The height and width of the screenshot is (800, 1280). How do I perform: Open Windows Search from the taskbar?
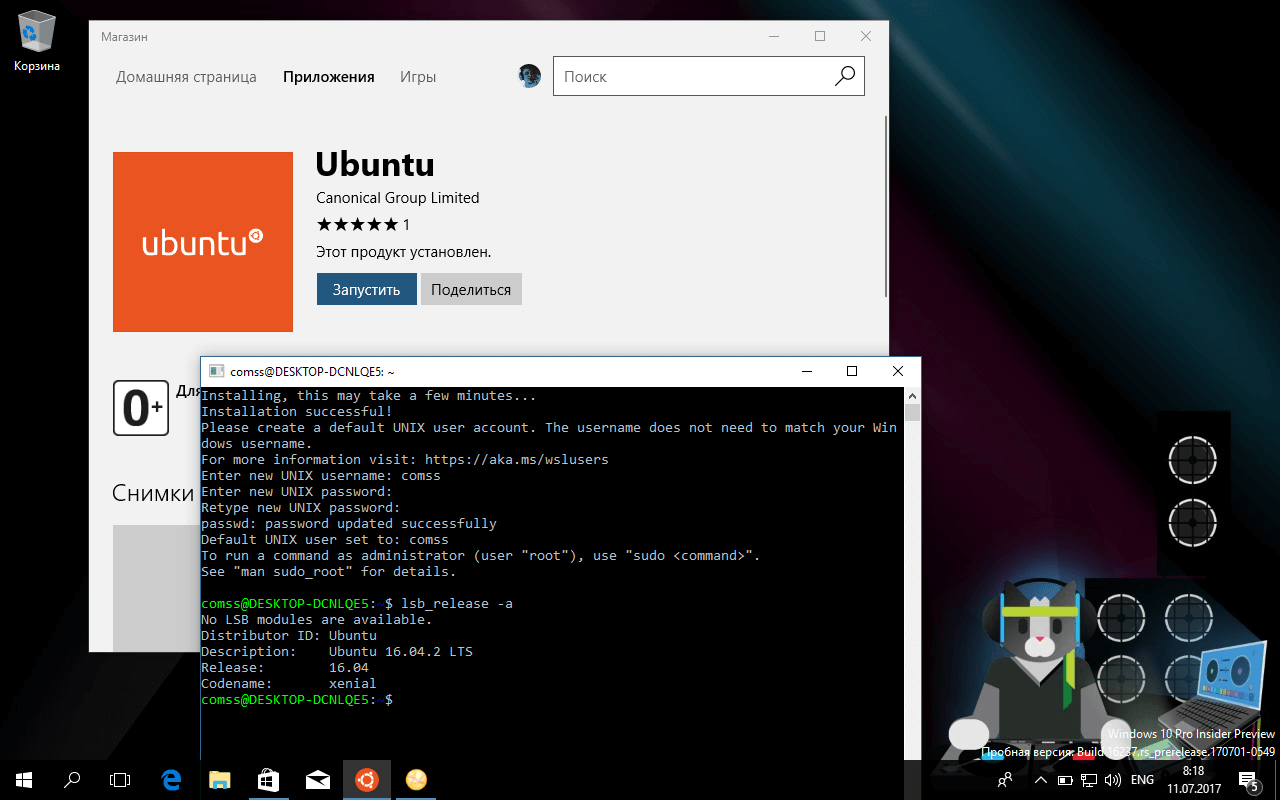coord(70,779)
